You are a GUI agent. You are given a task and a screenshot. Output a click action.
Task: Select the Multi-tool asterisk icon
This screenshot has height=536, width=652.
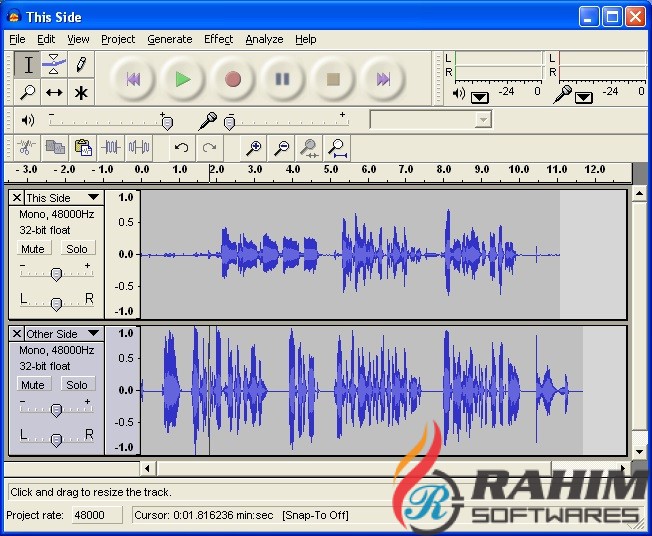point(81,92)
